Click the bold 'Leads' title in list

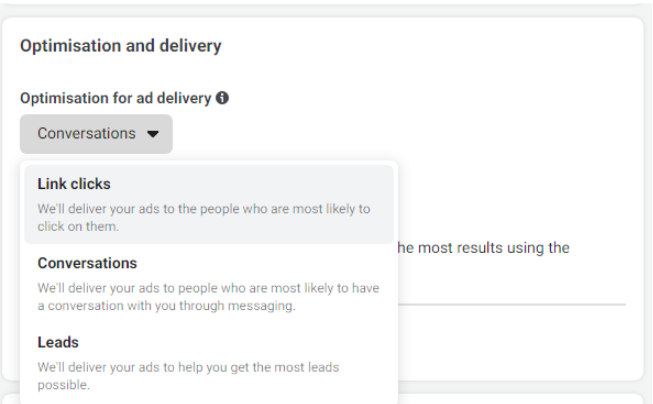58,342
